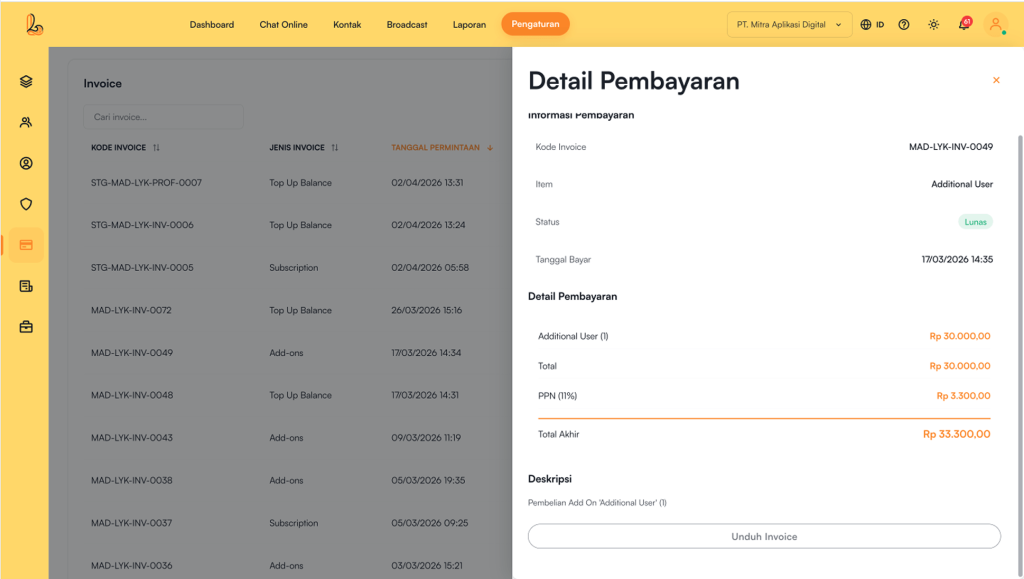
Task: Open the ID language selector
Action: (872, 25)
